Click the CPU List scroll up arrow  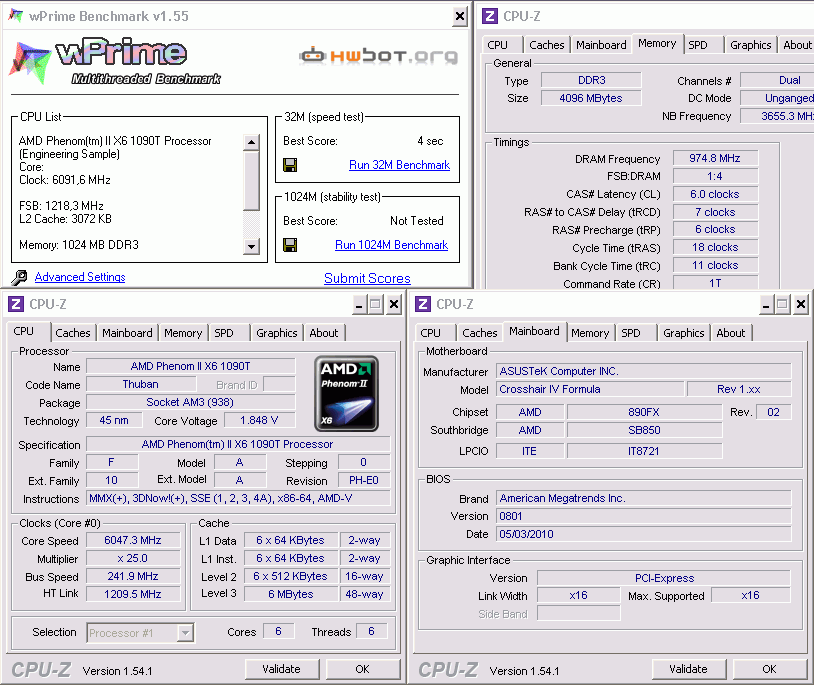tap(251, 142)
